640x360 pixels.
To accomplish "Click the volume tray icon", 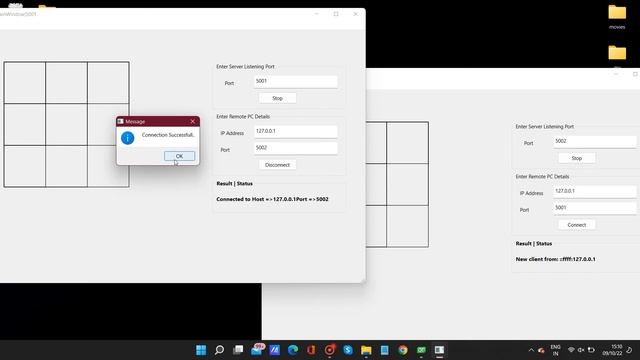I will (x=581, y=350).
